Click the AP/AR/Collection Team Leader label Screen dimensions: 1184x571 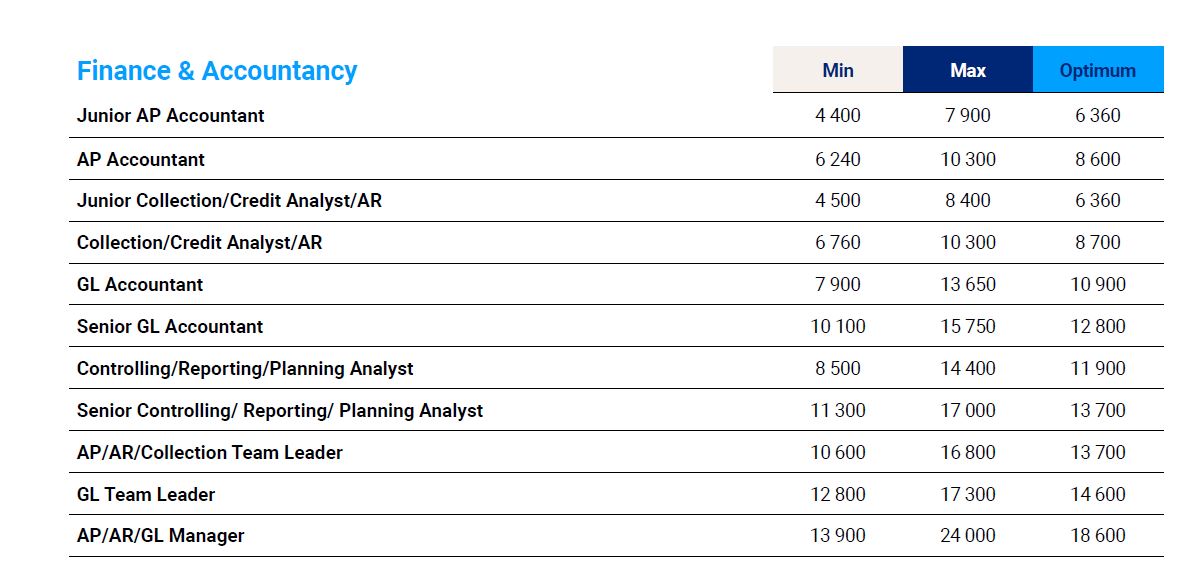pyautogui.click(x=210, y=452)
